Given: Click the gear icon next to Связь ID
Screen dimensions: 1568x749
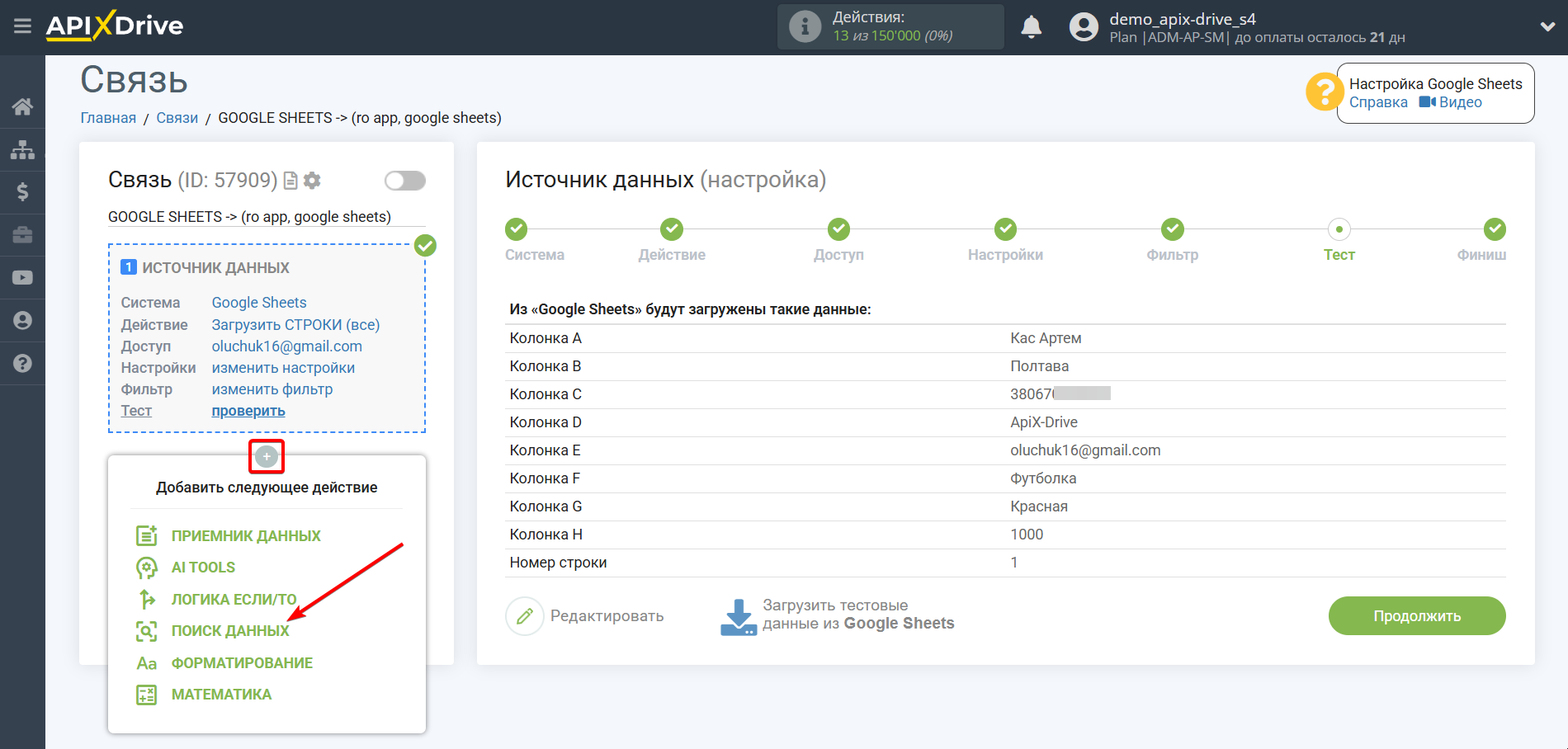Looking at the screenshot, I should point(312,180).
